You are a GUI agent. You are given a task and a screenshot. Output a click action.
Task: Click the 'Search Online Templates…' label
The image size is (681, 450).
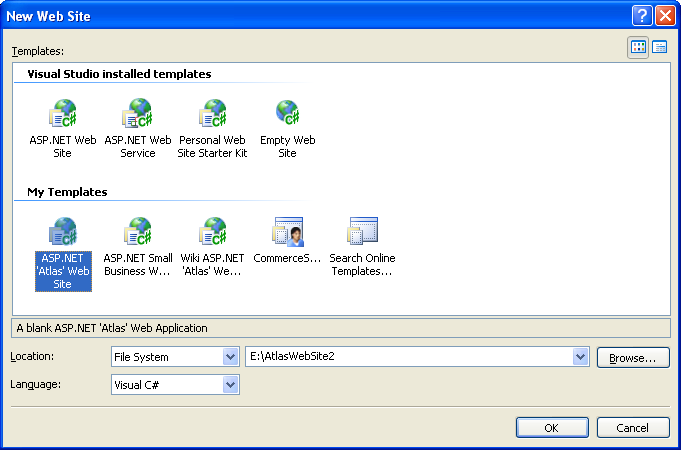[x=362, y=265]
